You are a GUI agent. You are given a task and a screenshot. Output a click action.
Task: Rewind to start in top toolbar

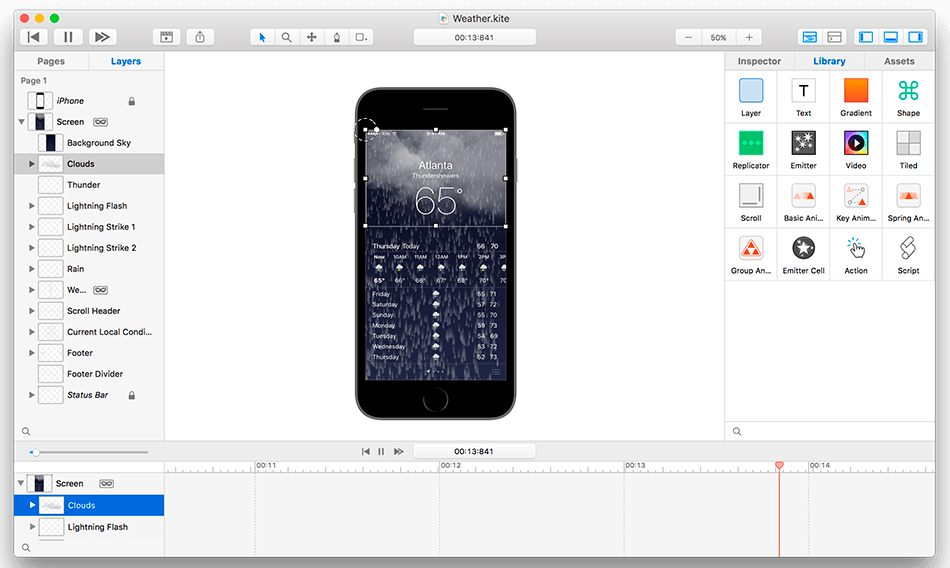click(x=34, y=38)
